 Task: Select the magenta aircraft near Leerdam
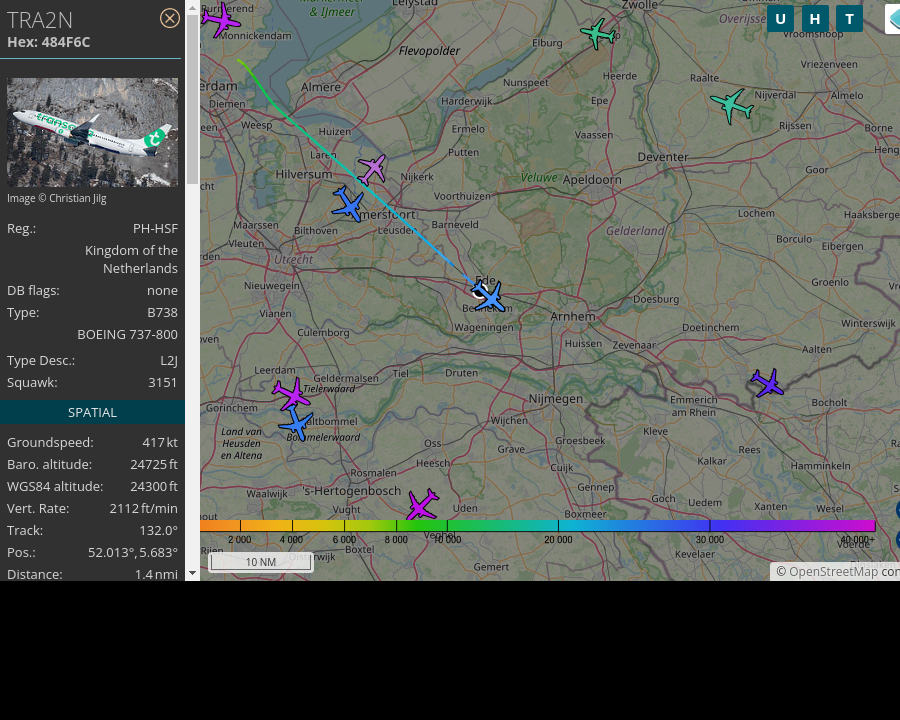pos(292,394)
